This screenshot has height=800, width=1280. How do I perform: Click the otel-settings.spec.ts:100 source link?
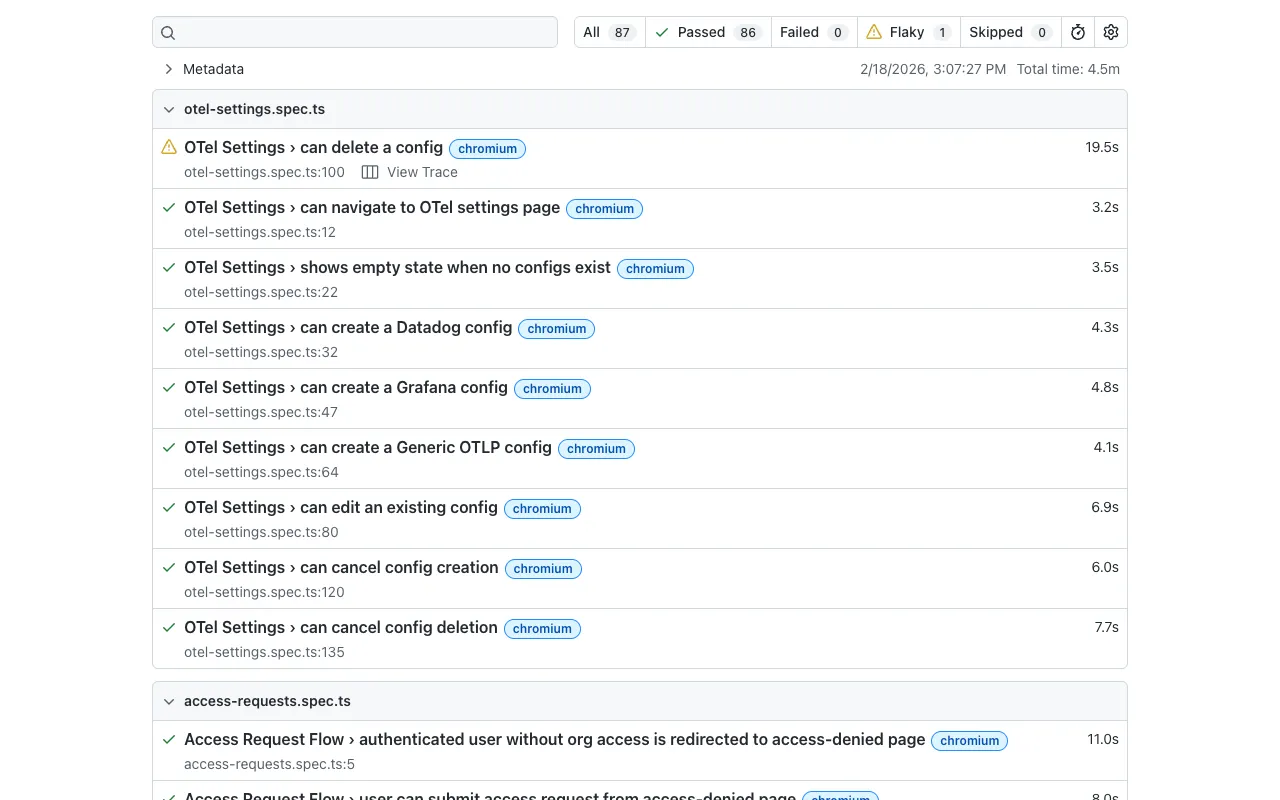coord(264,172)
